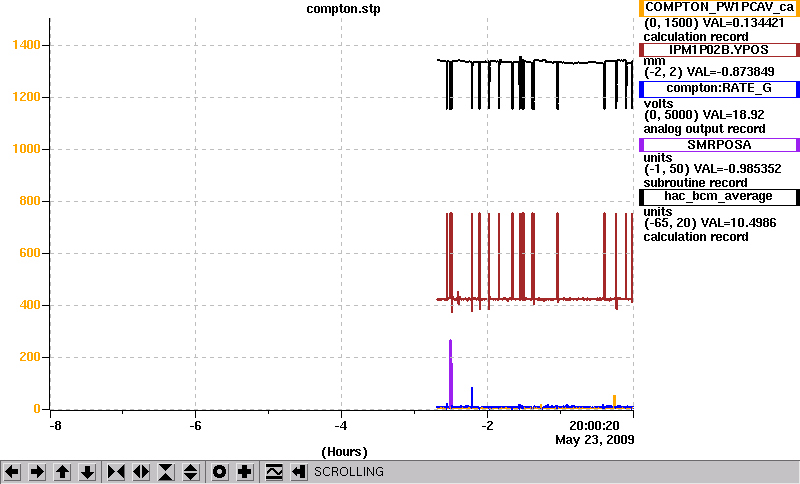The height and width of the screenshot is (484, 800).
Task: Select the compton:RATE_G legend entry
Action: click(x=719, y=89)
